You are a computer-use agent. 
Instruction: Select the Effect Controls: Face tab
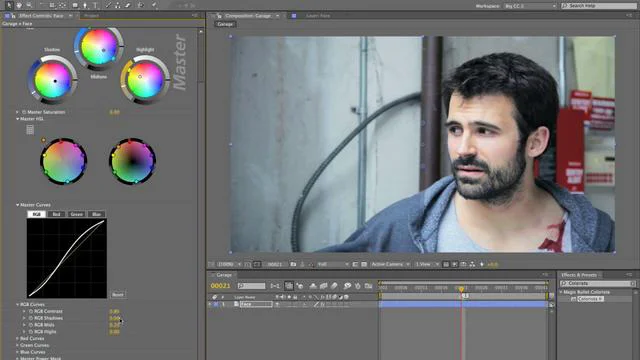[41, 16]
